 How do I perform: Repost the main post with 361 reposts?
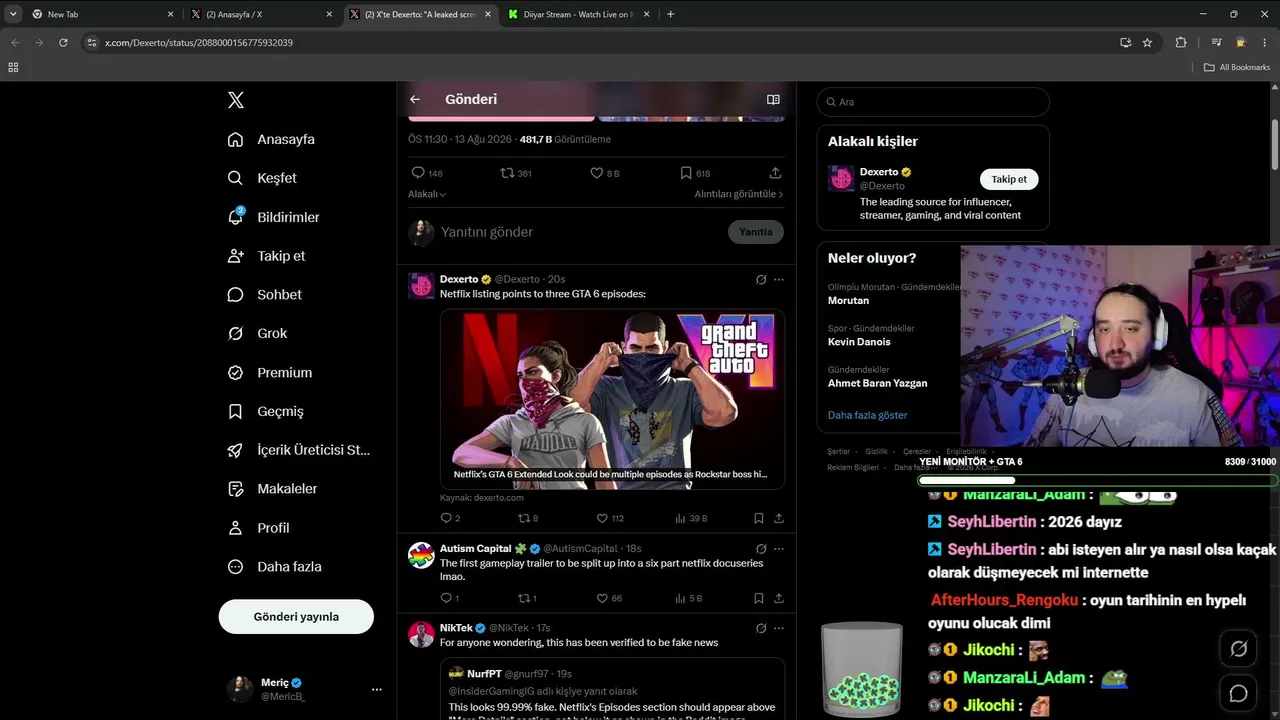coord(516,173)
